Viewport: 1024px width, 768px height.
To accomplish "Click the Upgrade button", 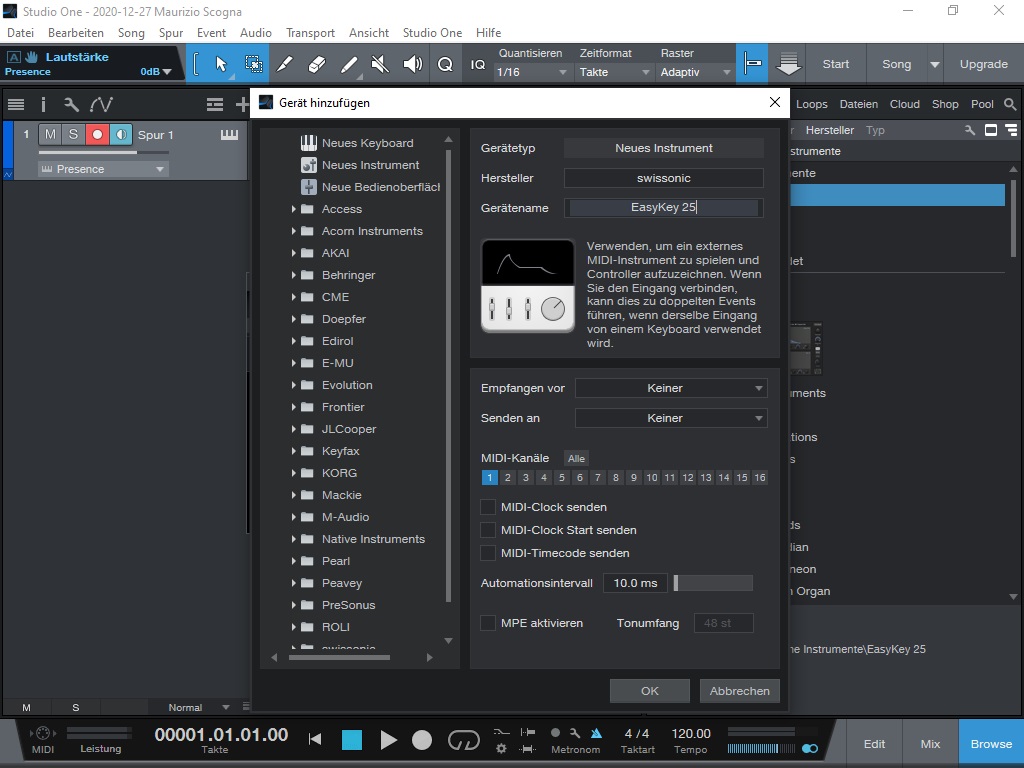I will point(984,64).
